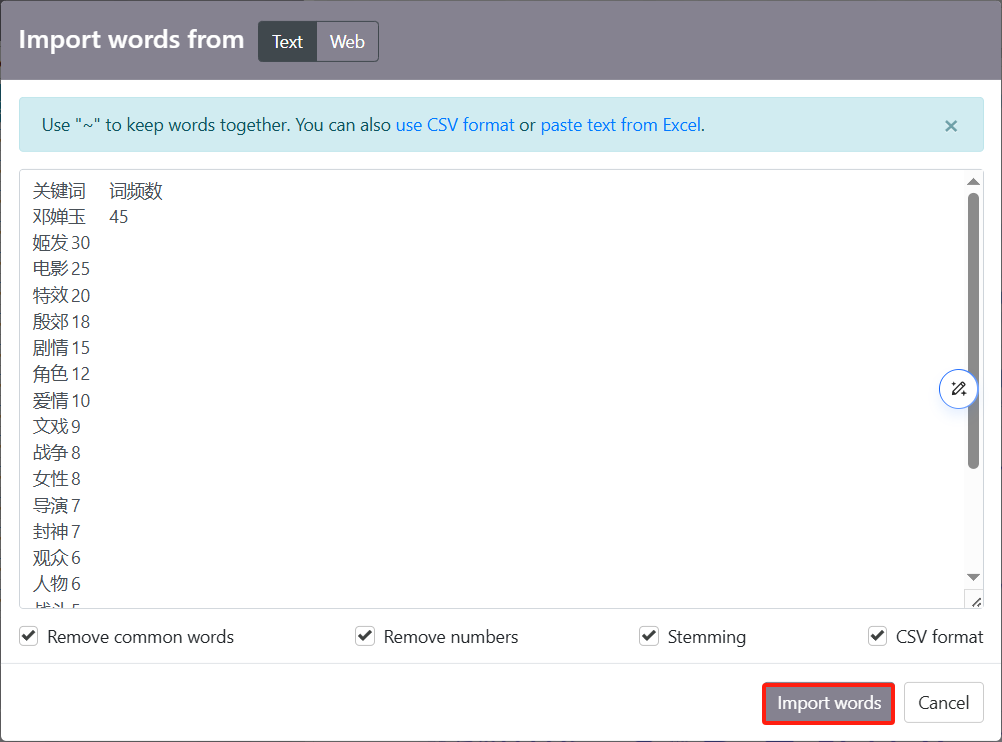This screenshot has width=1002, height=742.
Task: Click the magic pen assistant icon
Action: click(958, 389)
